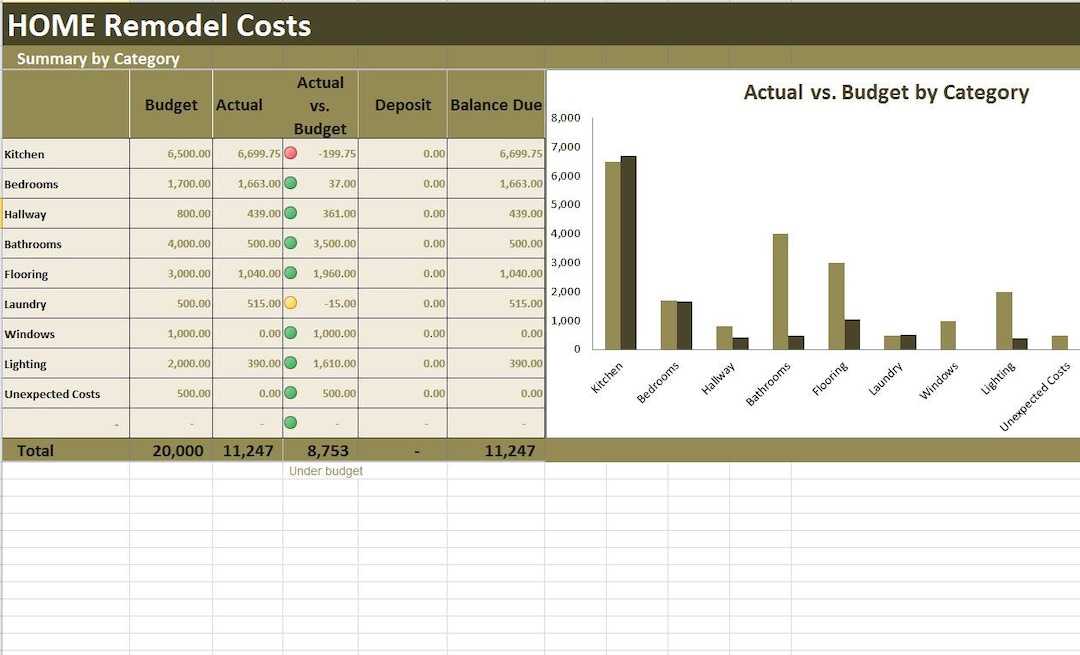Click the HOME Remodel Costs title banner
Screen dimensions: 1080x655
(x=158, y=25)
